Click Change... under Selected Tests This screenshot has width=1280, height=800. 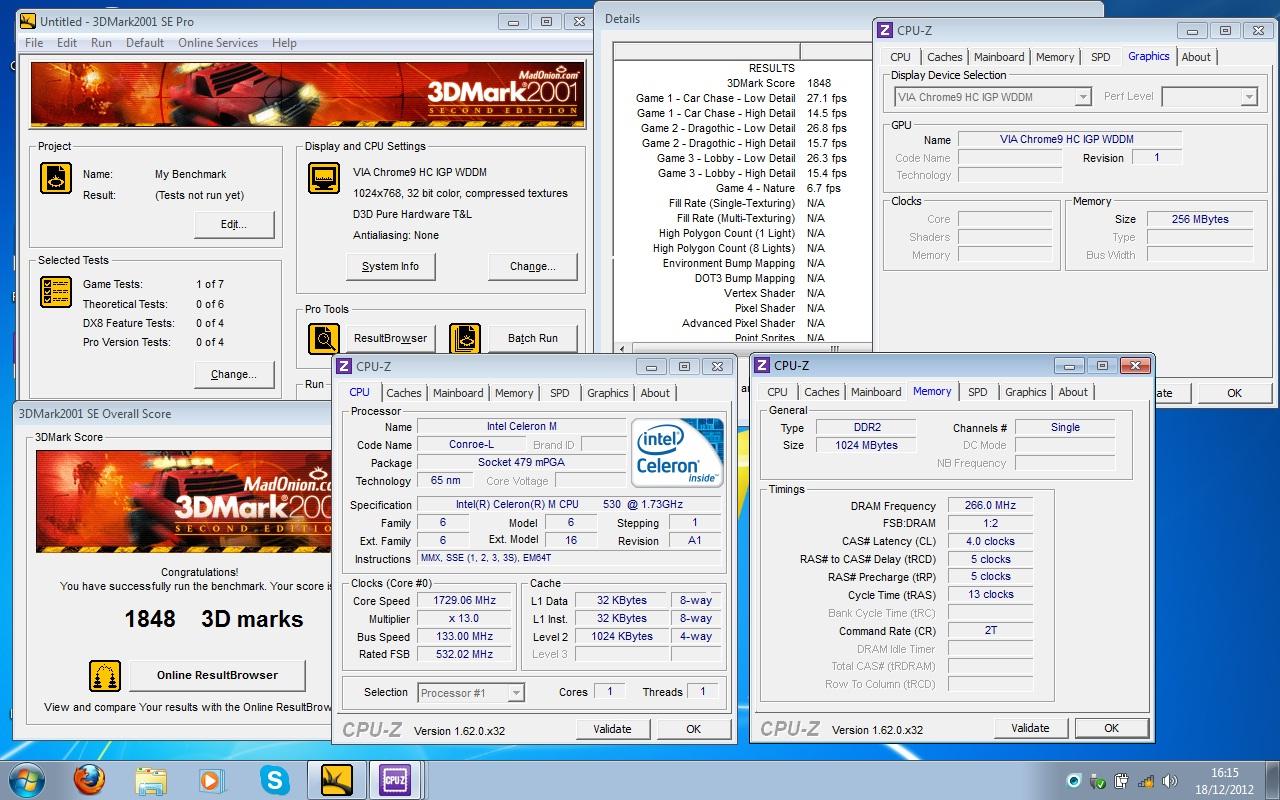[234, 374]
